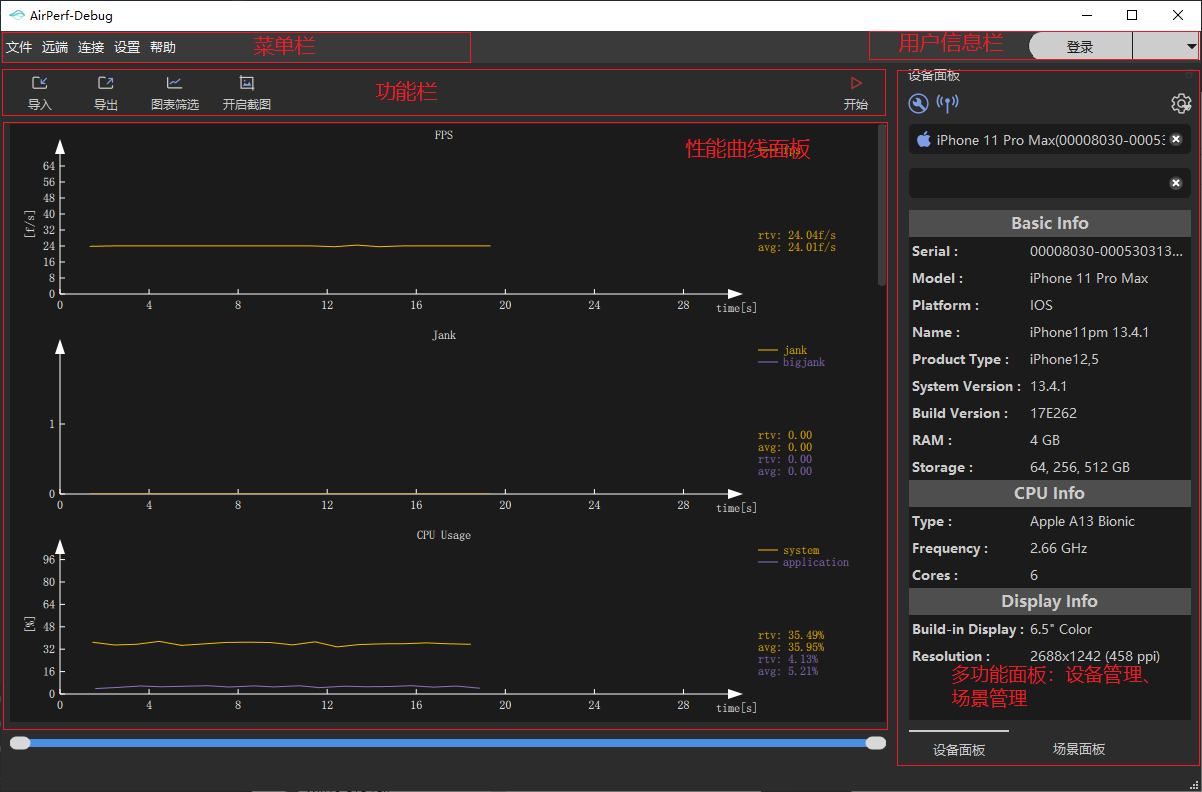
Task: Click the serial value 00008030-000530313...
Action: click(x=1106, y=251)
